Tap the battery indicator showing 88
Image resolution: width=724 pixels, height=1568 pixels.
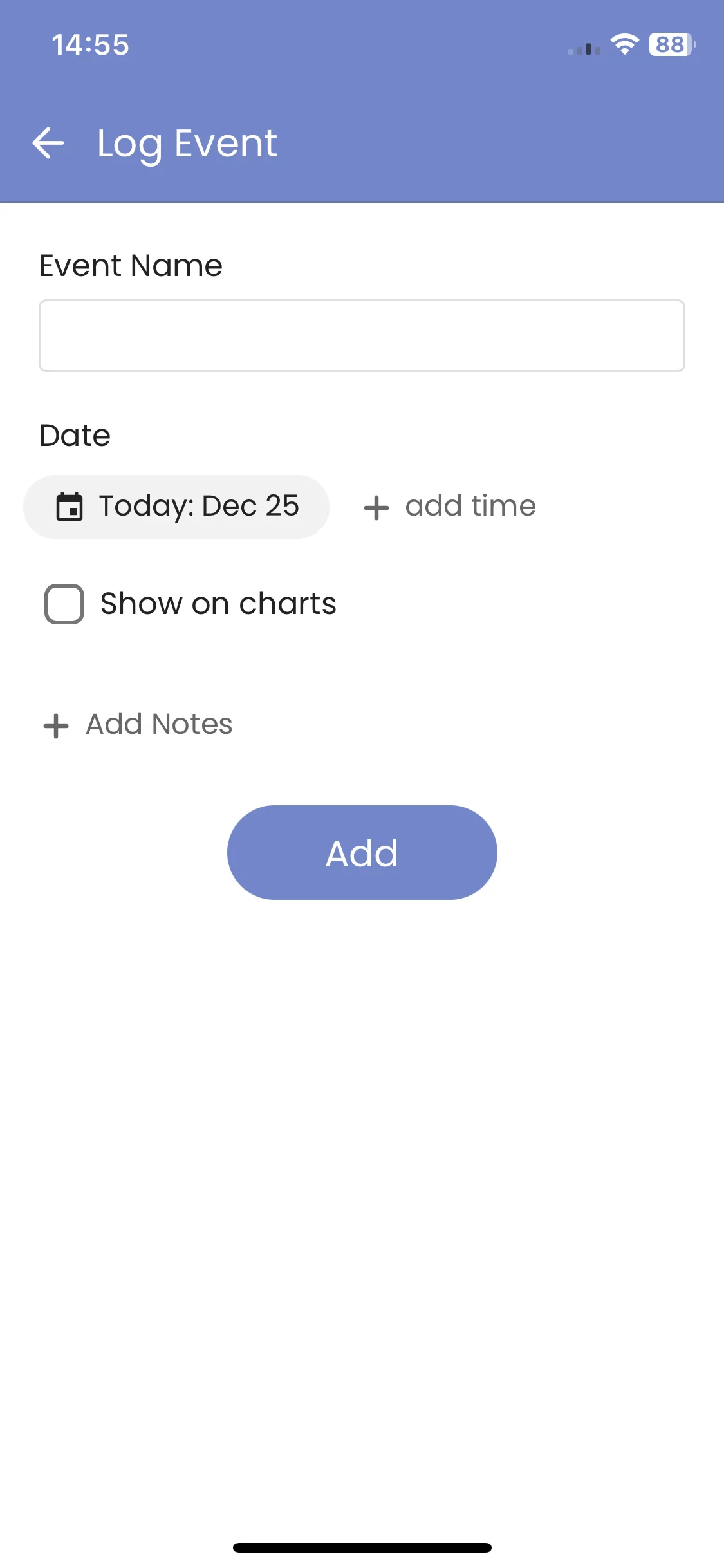(672, 44)
